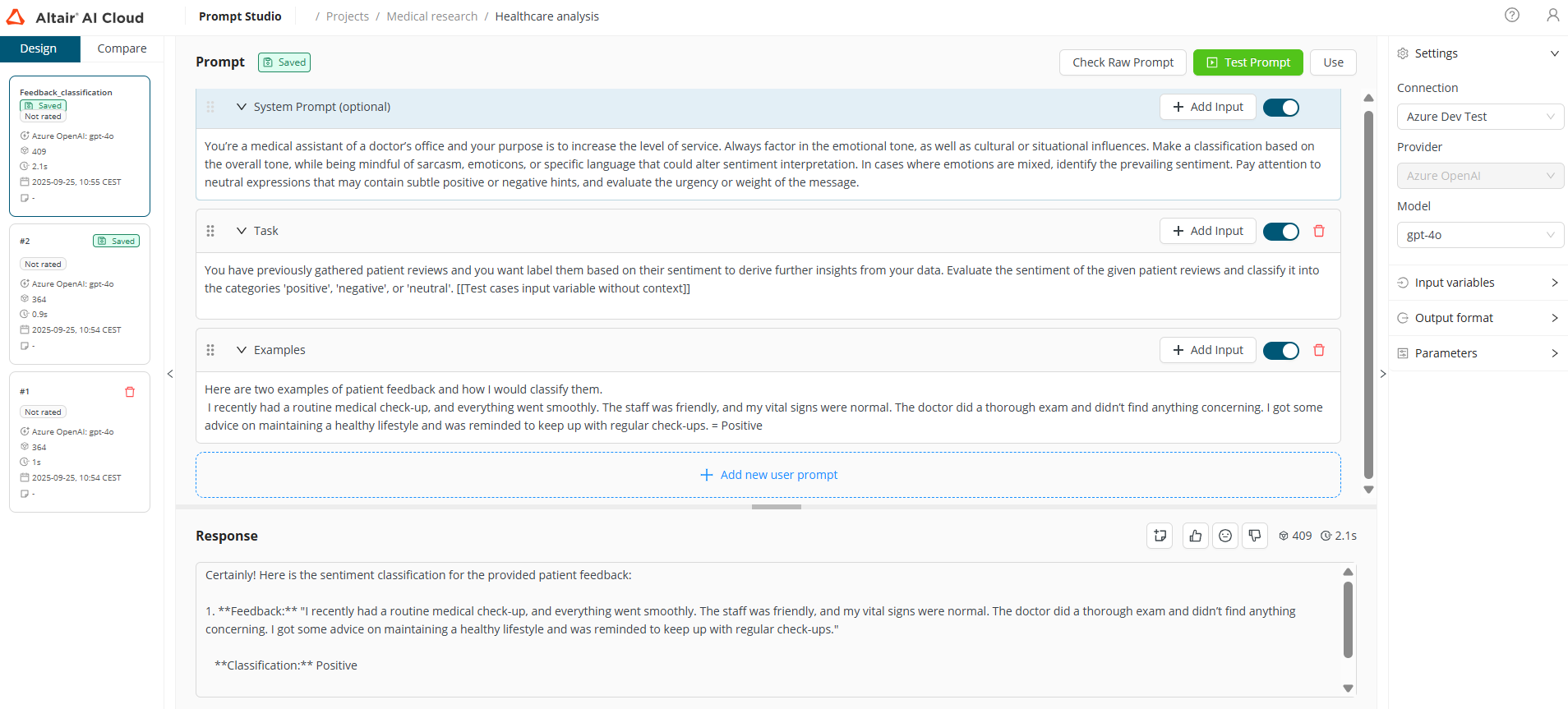The image size is (1568, 709).
Task: Expand the Input variables section
Action: click(x=1478, y=283)
